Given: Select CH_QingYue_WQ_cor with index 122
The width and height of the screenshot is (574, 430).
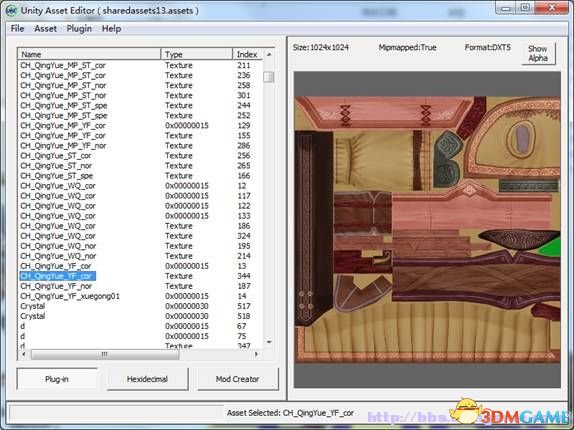Looking at the screenshot, I should tap(140, 206).
